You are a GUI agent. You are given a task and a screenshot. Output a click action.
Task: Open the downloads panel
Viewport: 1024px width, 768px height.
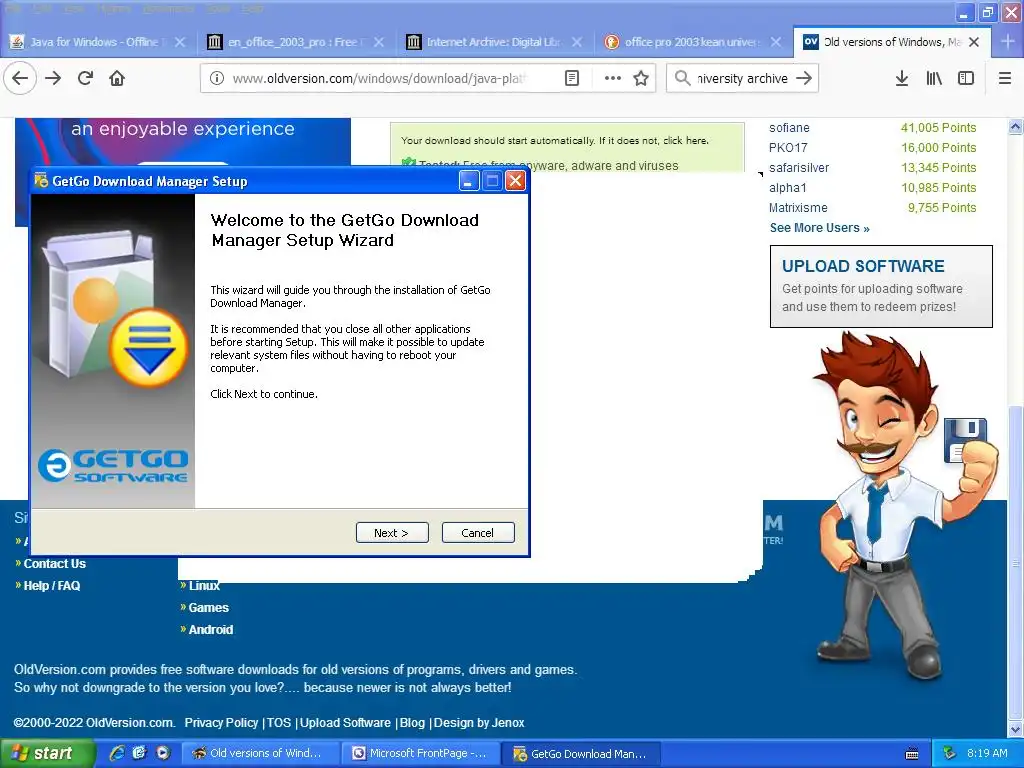[x=901, y=78]
